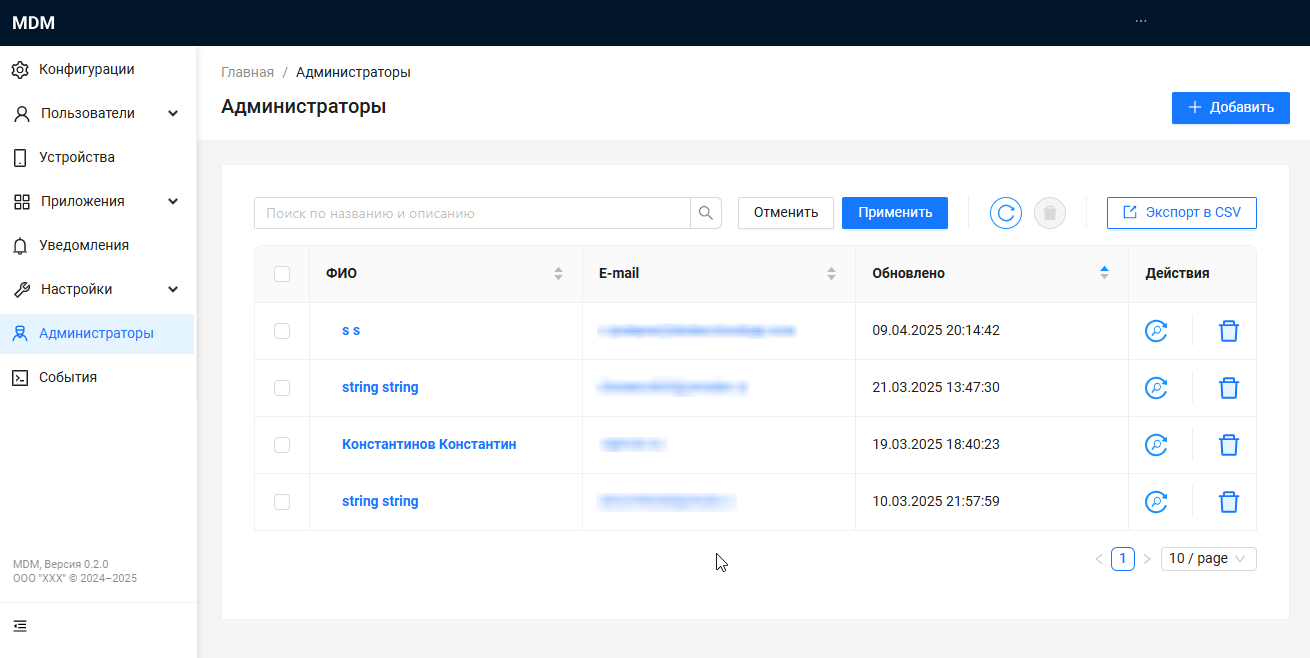Click the Добавить button
The image size is (1310, 658).
[x=1230, y=108]
